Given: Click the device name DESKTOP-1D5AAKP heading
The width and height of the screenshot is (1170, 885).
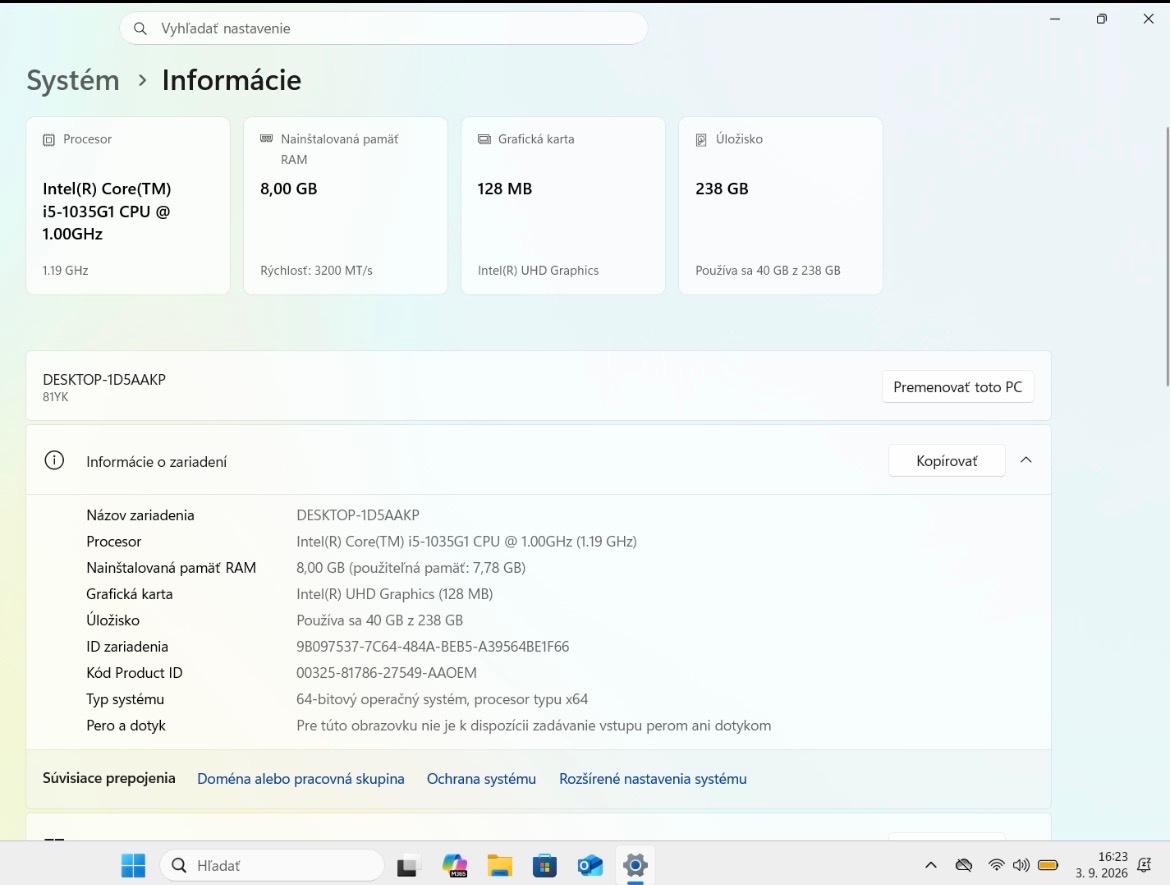Looking at the screenshot, I should coord(104,379).
